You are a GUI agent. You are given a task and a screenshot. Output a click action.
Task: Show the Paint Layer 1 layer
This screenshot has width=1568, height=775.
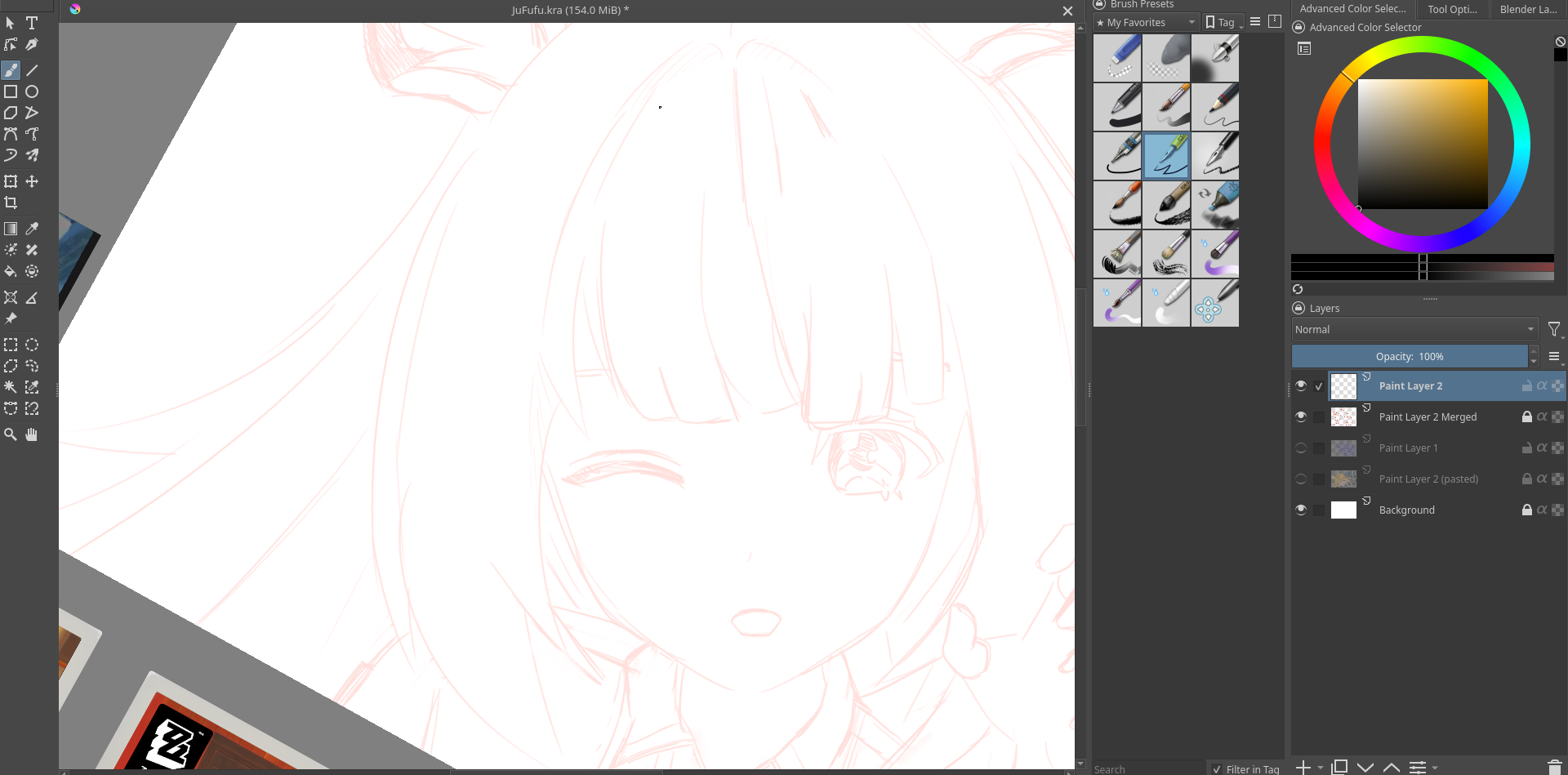1301,448
